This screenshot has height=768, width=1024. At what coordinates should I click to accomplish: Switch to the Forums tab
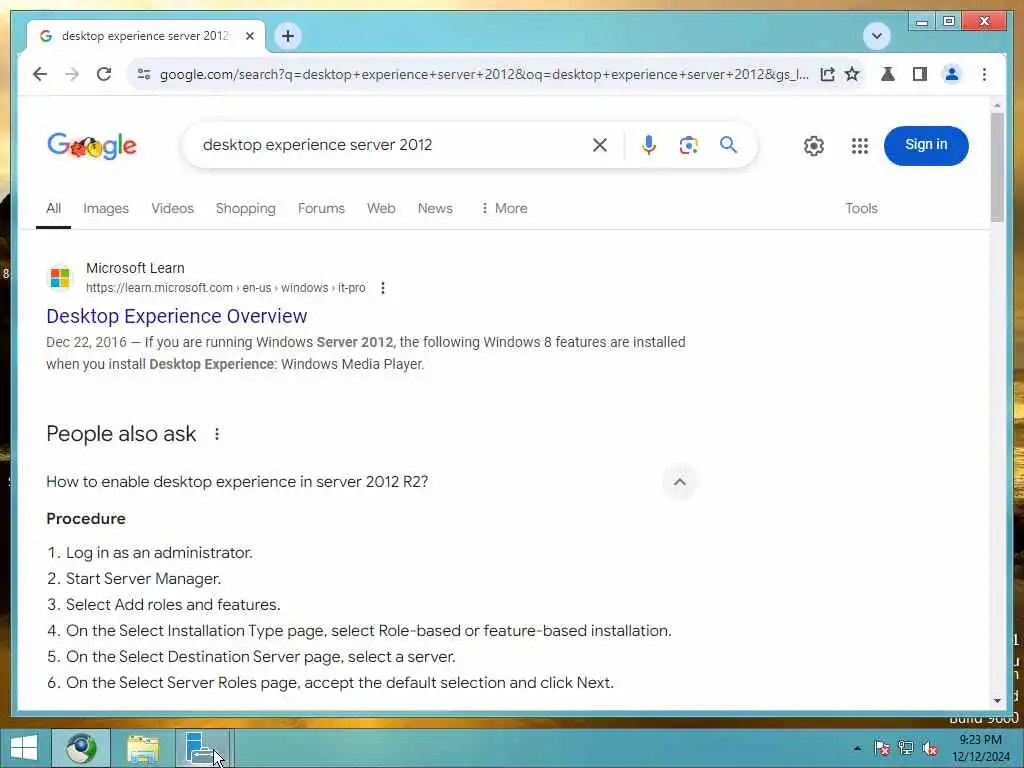[321, 208]
